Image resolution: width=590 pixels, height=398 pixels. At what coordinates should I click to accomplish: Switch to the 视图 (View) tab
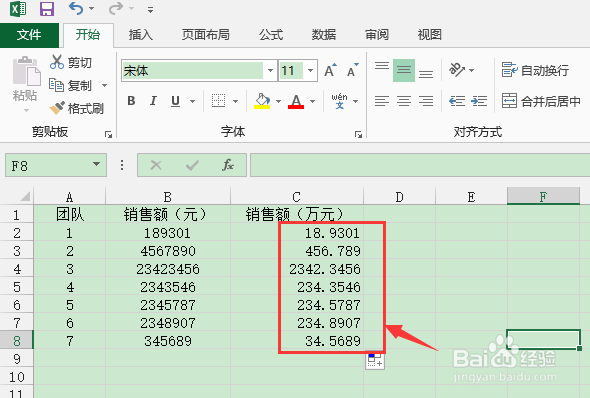(x=429, y=35)
